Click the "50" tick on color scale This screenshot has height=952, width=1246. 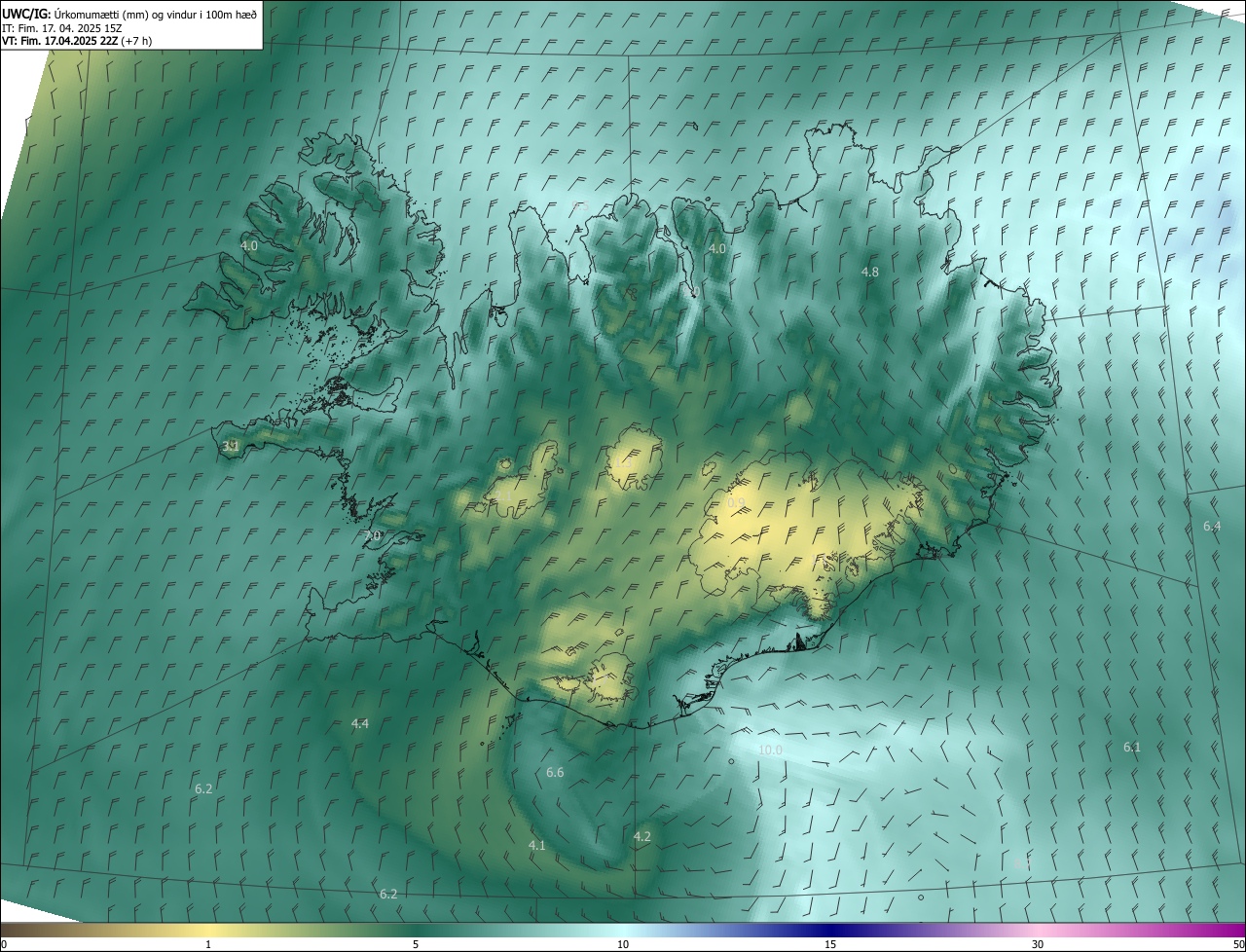(x=1238, y=944)
